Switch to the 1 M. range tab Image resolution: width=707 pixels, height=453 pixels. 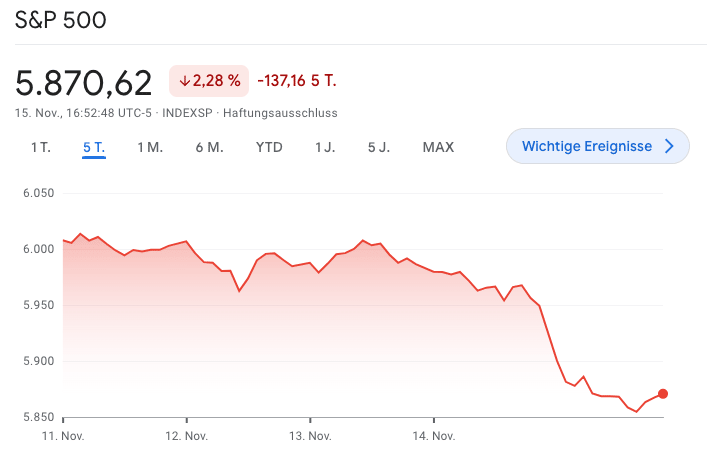149,147
